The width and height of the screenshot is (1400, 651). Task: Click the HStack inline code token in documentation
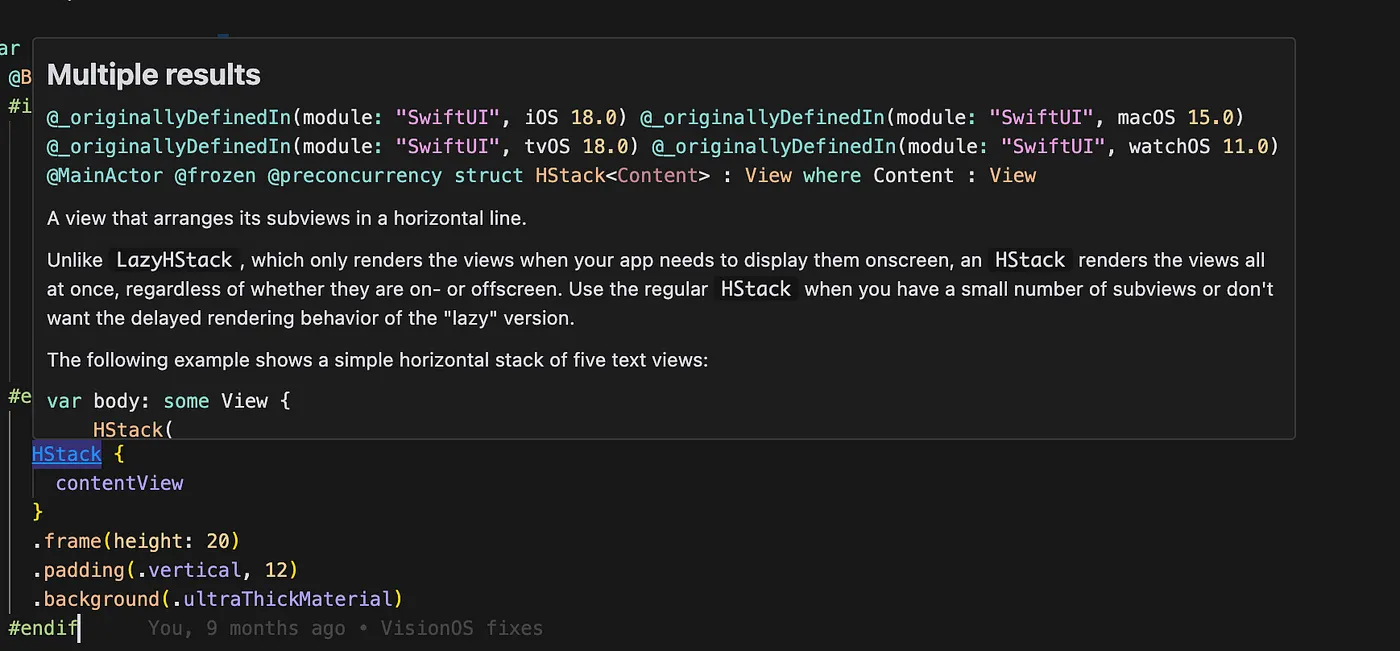1029,259
